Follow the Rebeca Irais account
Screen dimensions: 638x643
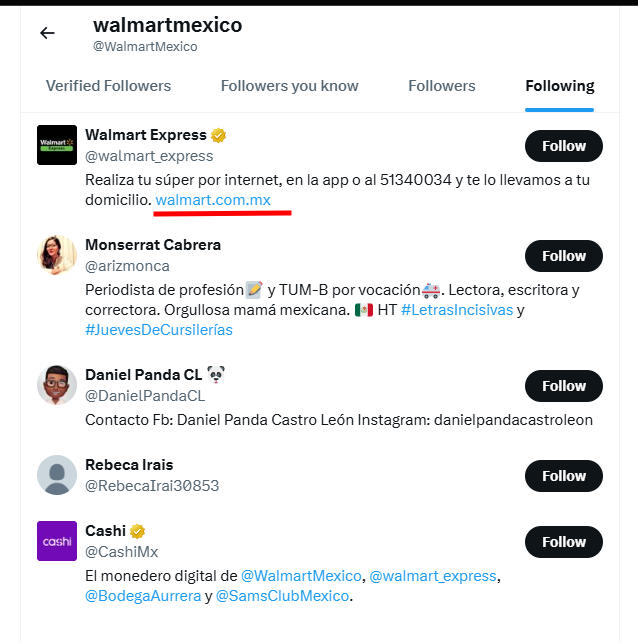point(563,476)
